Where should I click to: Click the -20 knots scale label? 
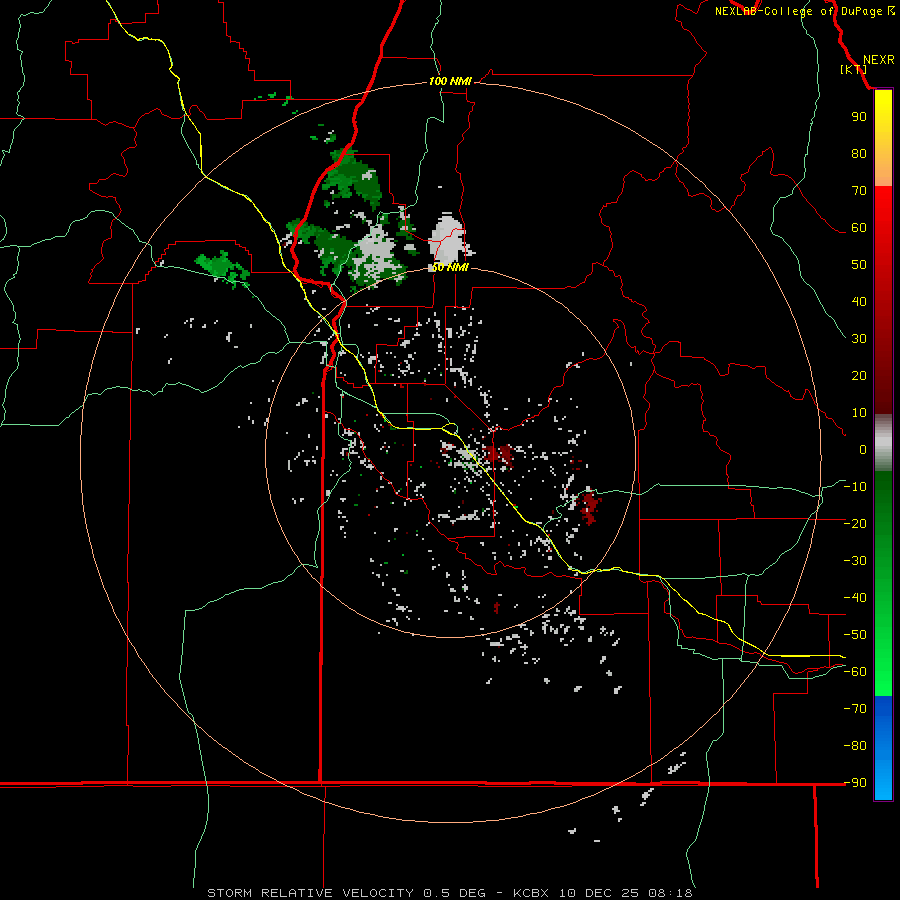point(855,523)
